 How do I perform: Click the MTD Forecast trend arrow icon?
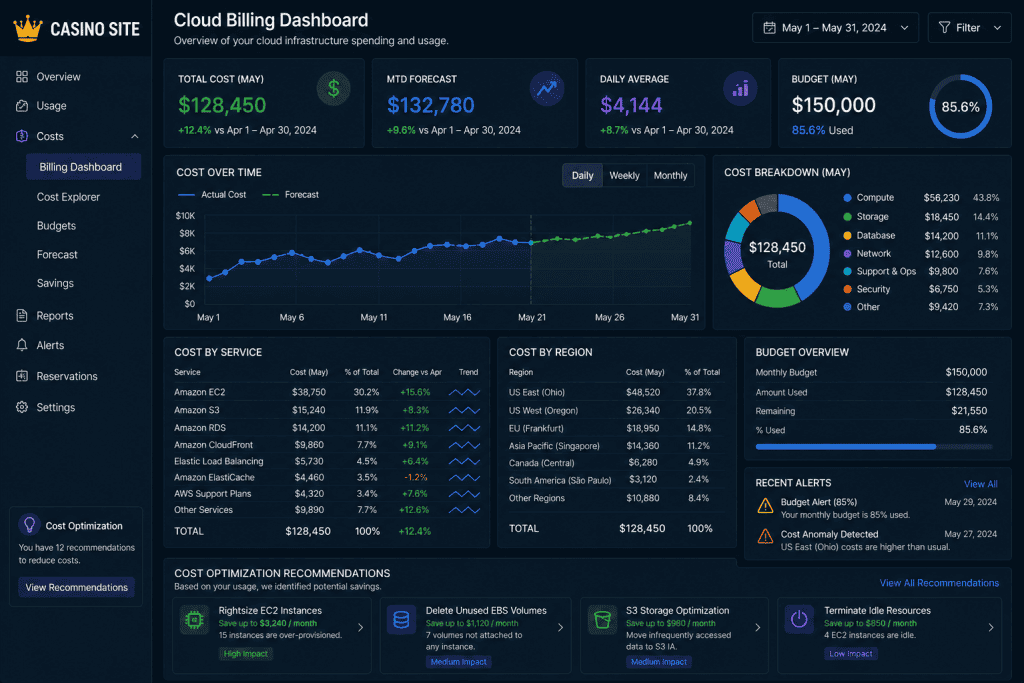click(547, 89)
